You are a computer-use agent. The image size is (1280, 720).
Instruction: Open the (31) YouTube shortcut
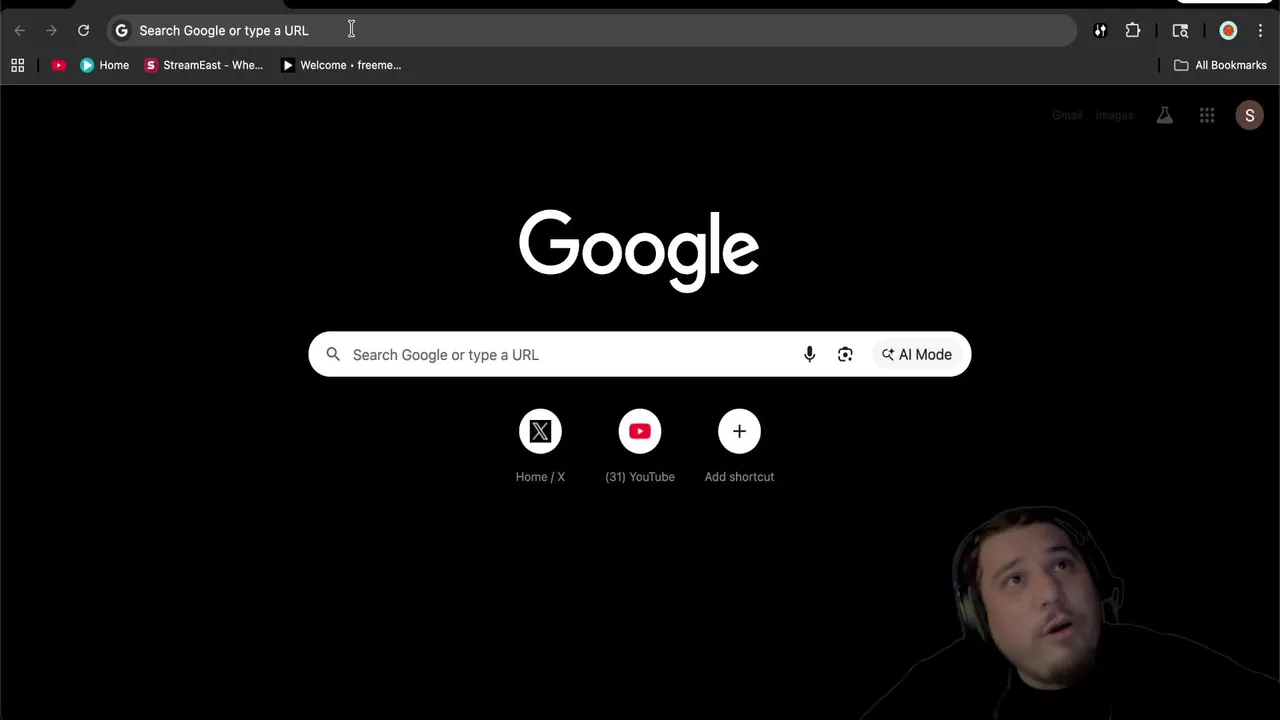click(640, 446)
